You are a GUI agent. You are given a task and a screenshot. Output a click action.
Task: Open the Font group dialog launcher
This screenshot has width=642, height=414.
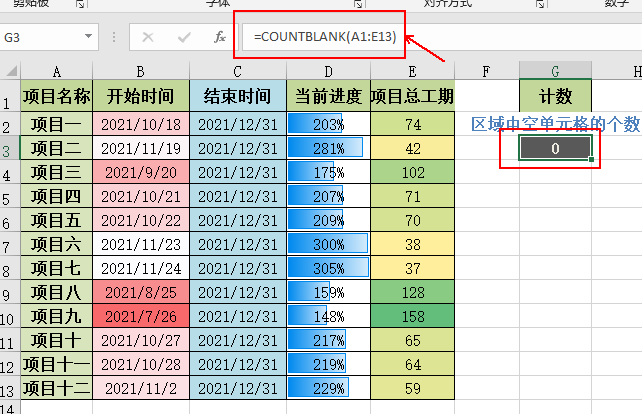[358, 4]
